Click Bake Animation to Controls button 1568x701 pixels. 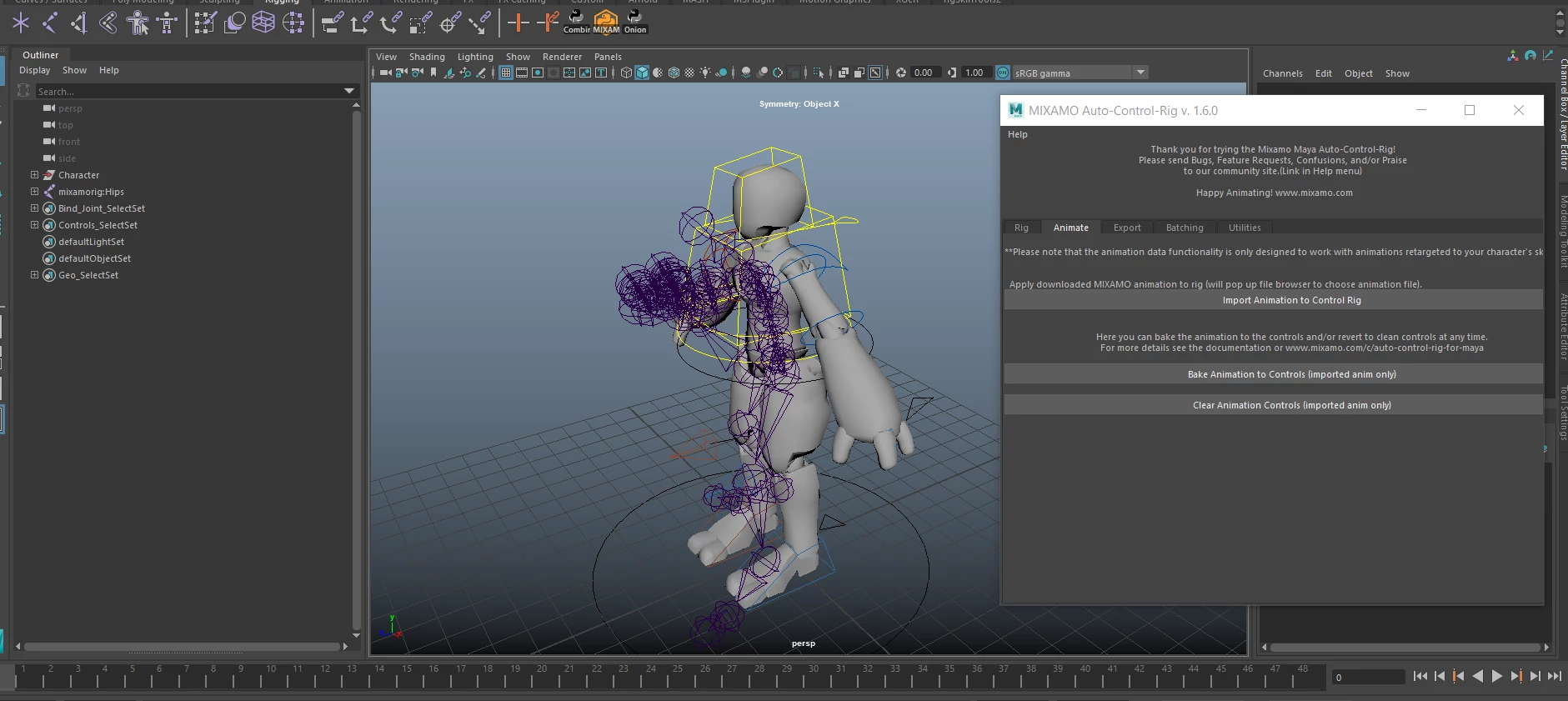click(x=1290, y=374)
